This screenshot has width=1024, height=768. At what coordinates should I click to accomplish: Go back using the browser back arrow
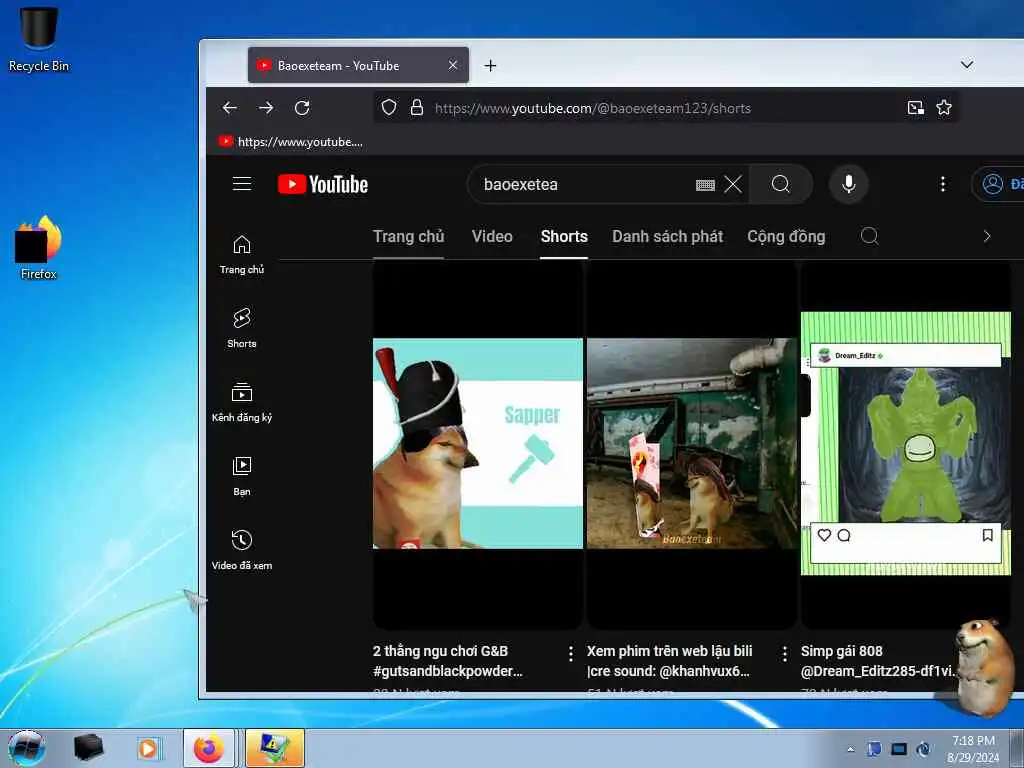[x=229, y=108]
